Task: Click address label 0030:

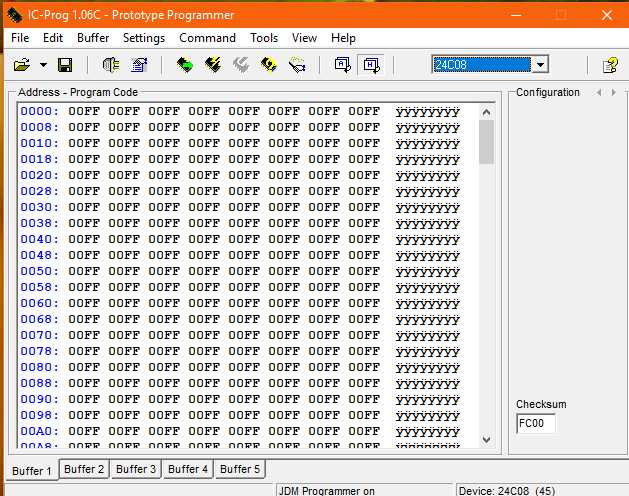Action: coord(39,207)
